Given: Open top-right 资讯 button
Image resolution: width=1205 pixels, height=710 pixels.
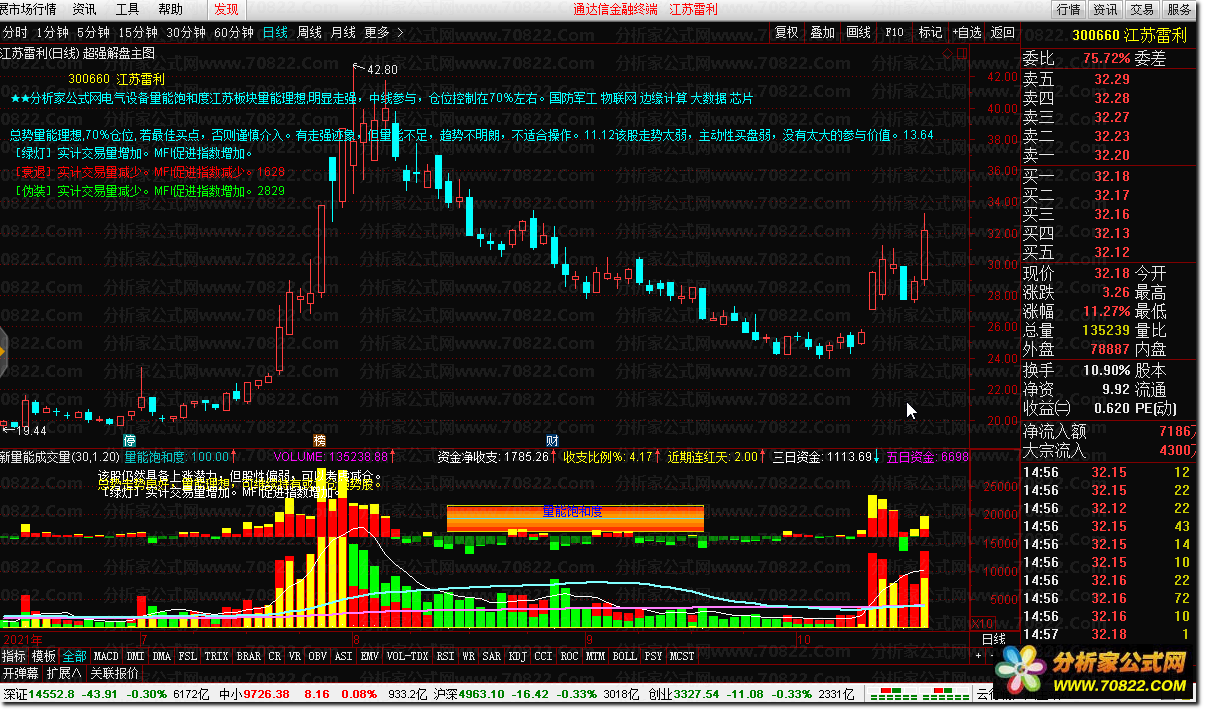Looking at the screenshot, I should 1105,9.
